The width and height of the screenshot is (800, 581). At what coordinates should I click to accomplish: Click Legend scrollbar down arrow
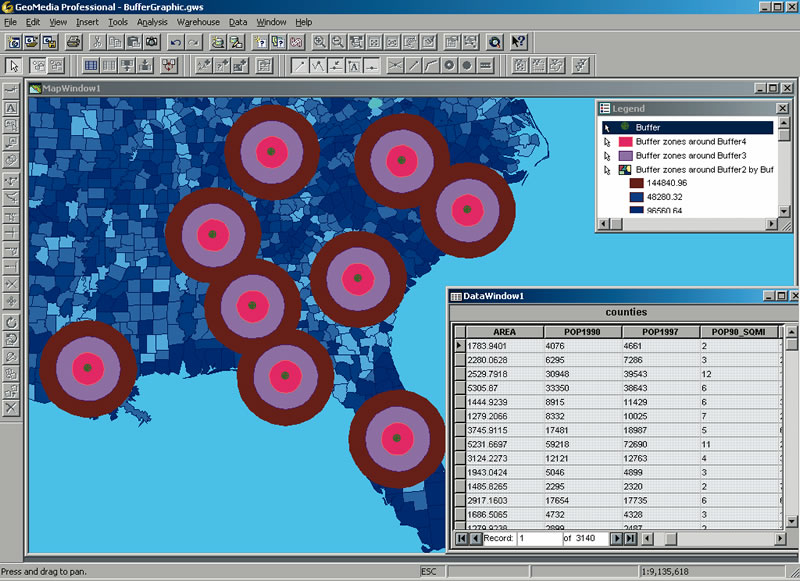coord(784,211)
